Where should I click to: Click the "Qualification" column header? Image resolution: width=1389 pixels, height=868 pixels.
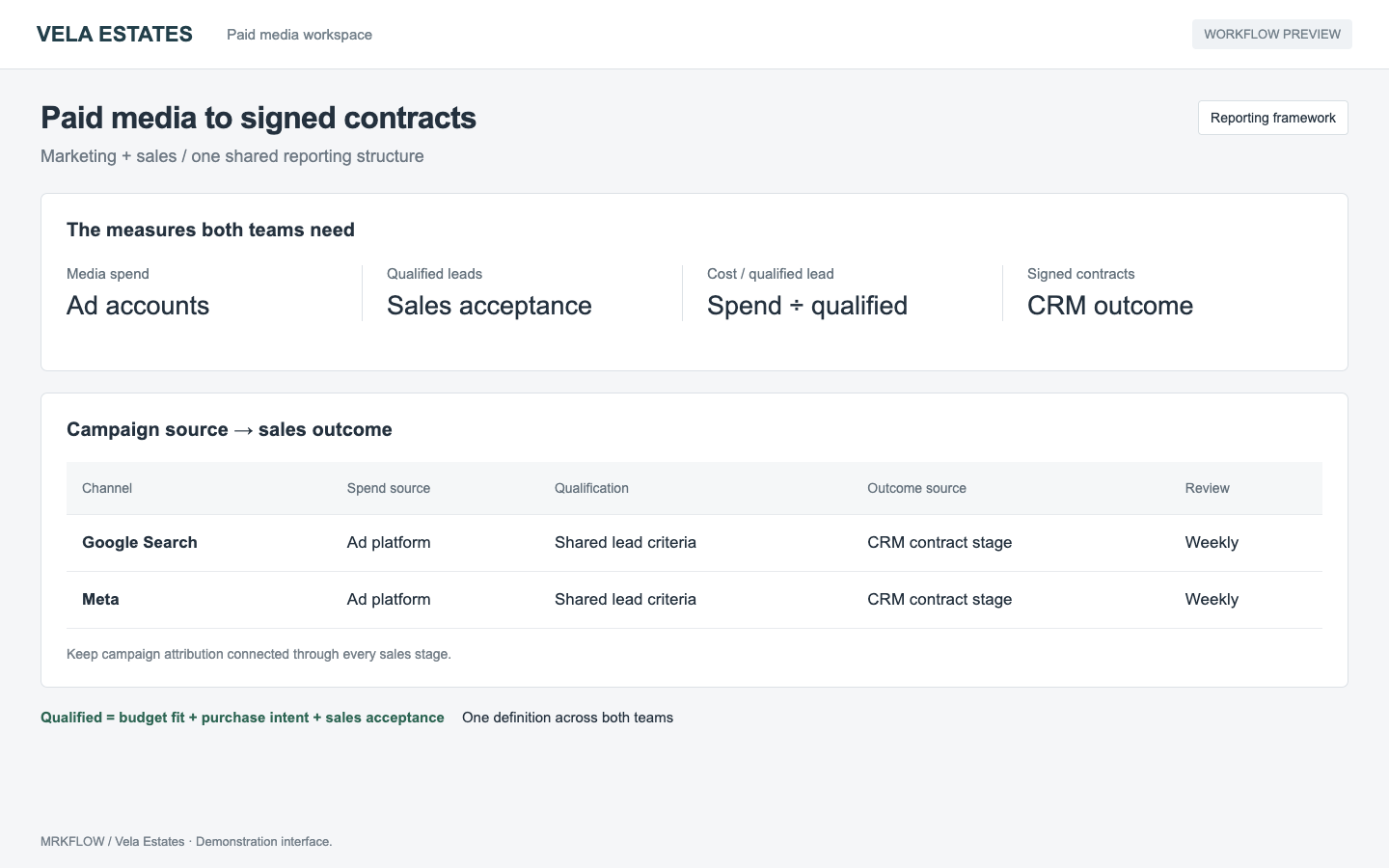point(591,488)
